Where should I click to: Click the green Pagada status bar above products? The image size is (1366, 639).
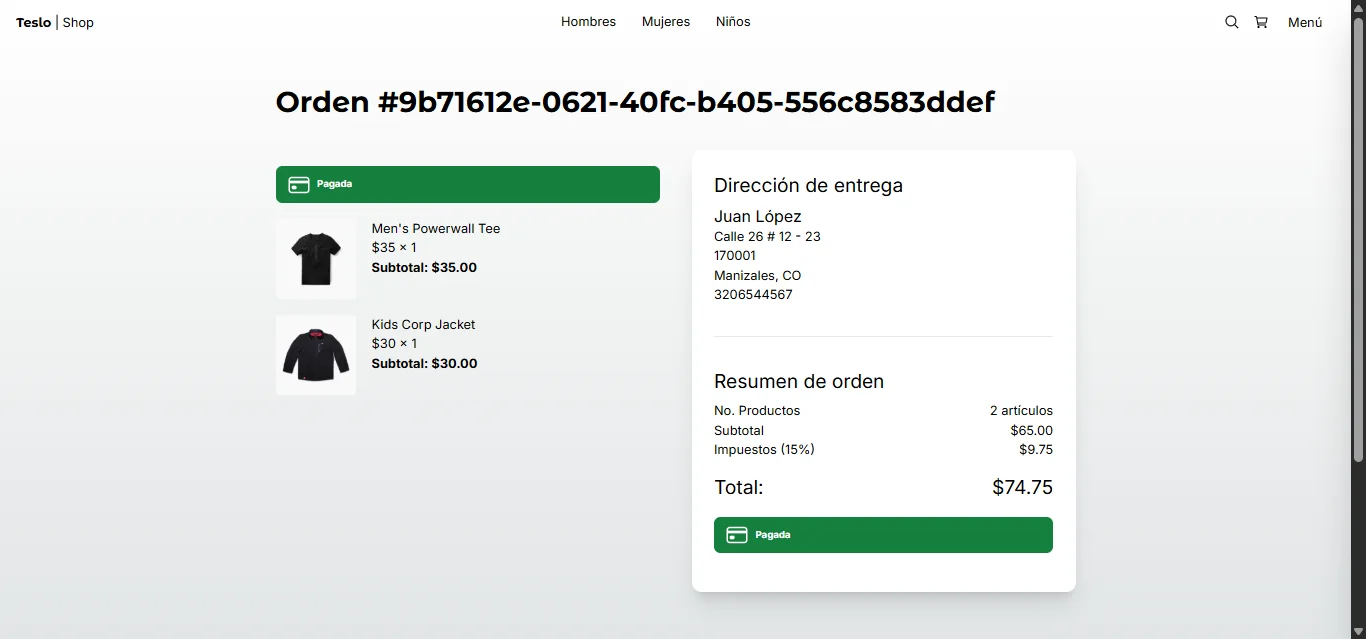click(468, 185)
